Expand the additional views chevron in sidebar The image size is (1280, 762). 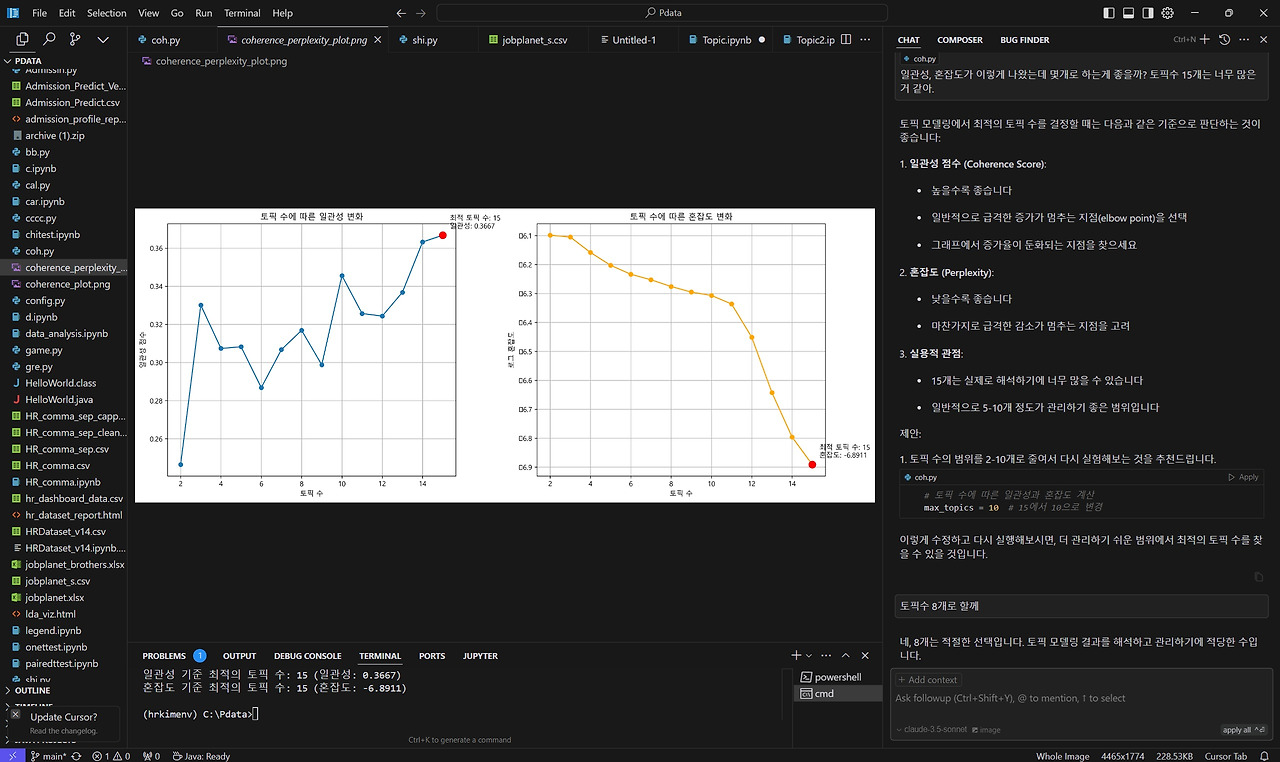103,39
